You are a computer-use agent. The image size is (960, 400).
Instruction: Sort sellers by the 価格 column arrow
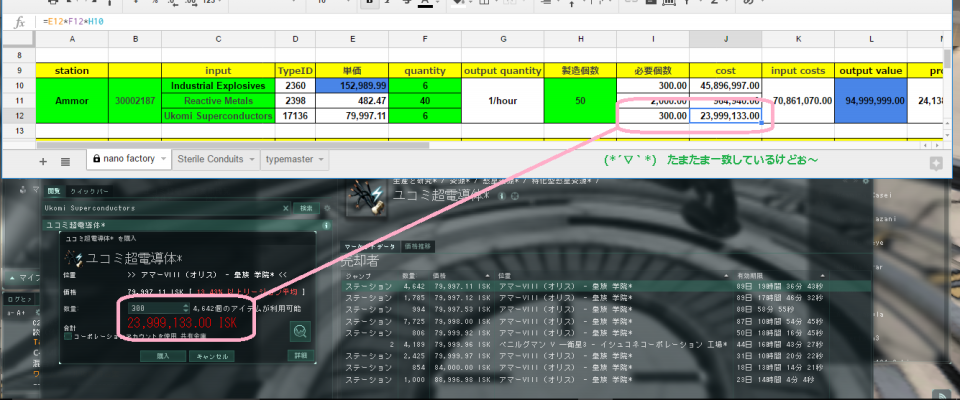[487, 276]
